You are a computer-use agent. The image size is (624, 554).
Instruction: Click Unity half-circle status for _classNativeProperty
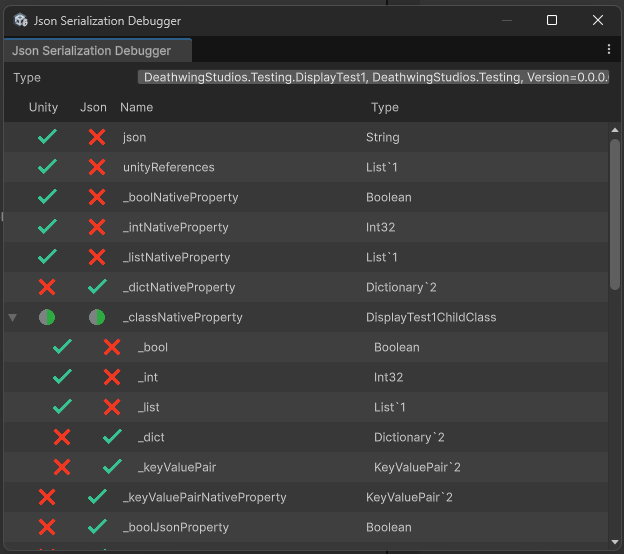[47, 317]
